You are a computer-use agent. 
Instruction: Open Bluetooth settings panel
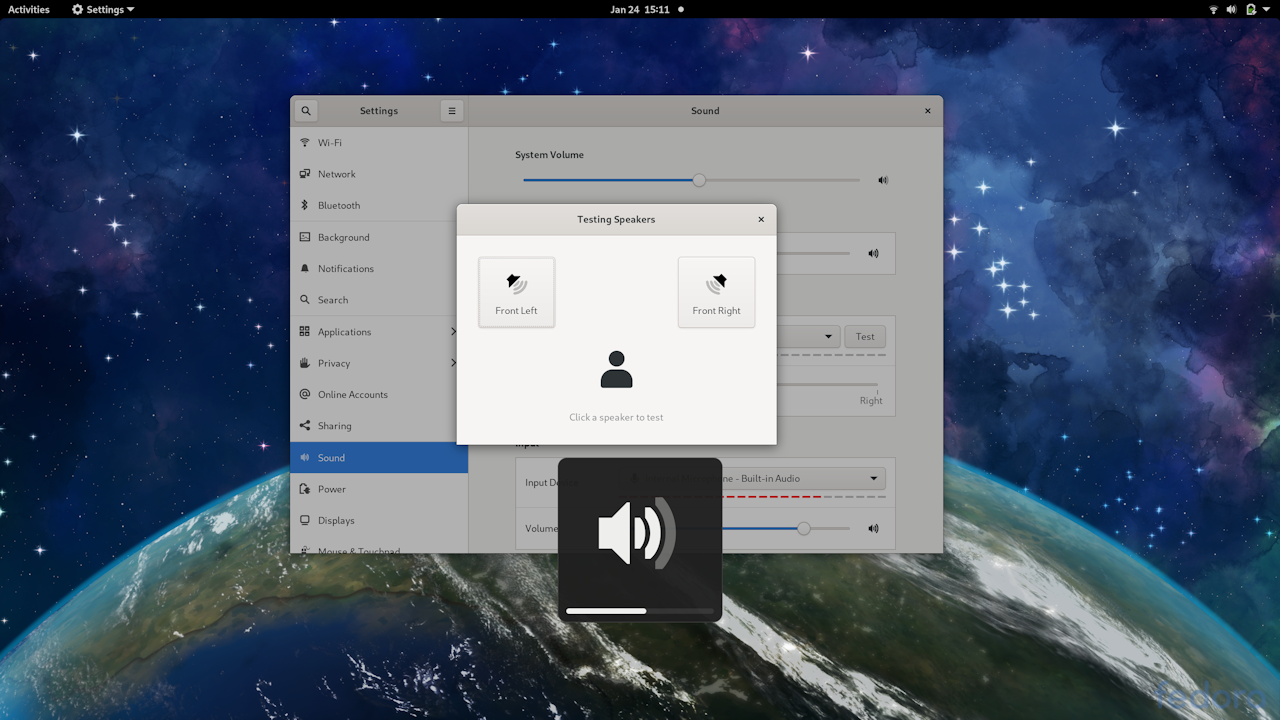tap(379, 205)
